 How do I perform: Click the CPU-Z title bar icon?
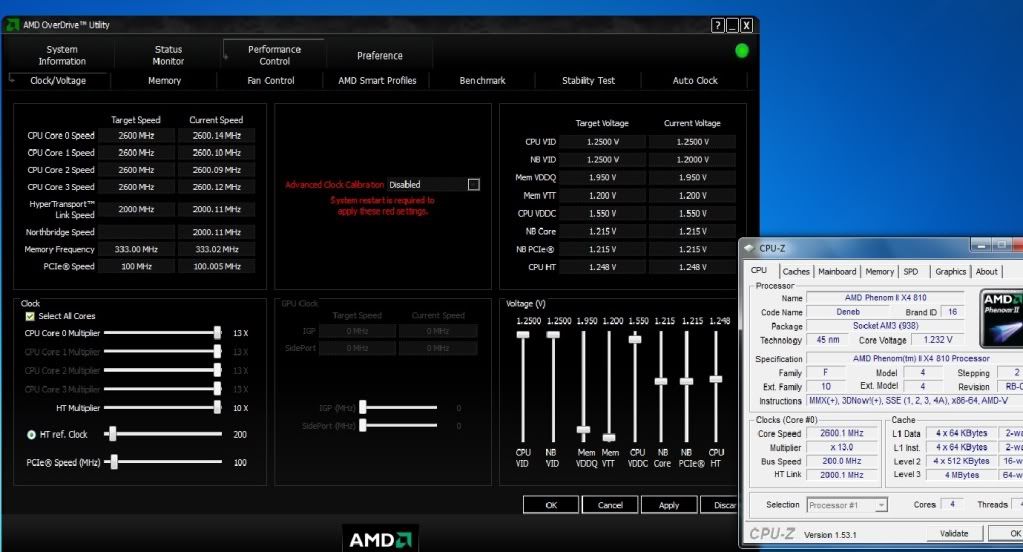(x=749, y=248)
